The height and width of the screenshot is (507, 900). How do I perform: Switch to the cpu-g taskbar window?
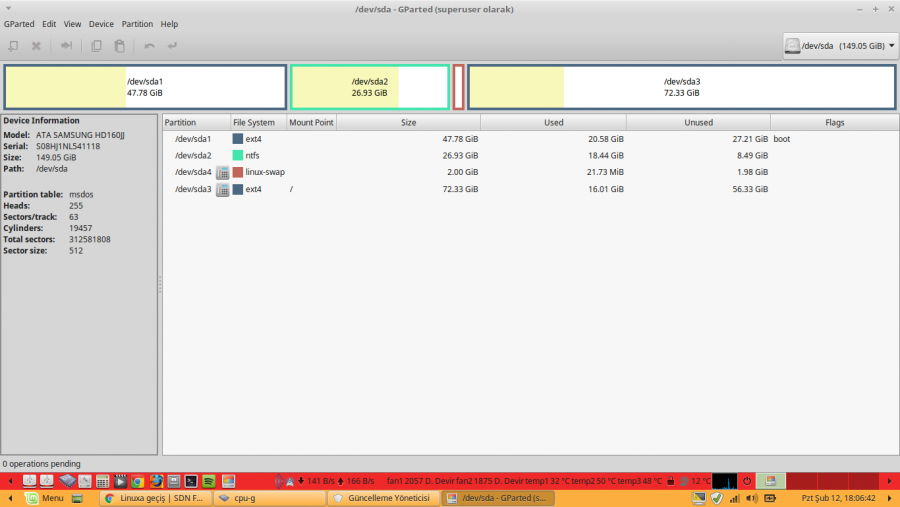pyautogui.click(x=270, y=498)
